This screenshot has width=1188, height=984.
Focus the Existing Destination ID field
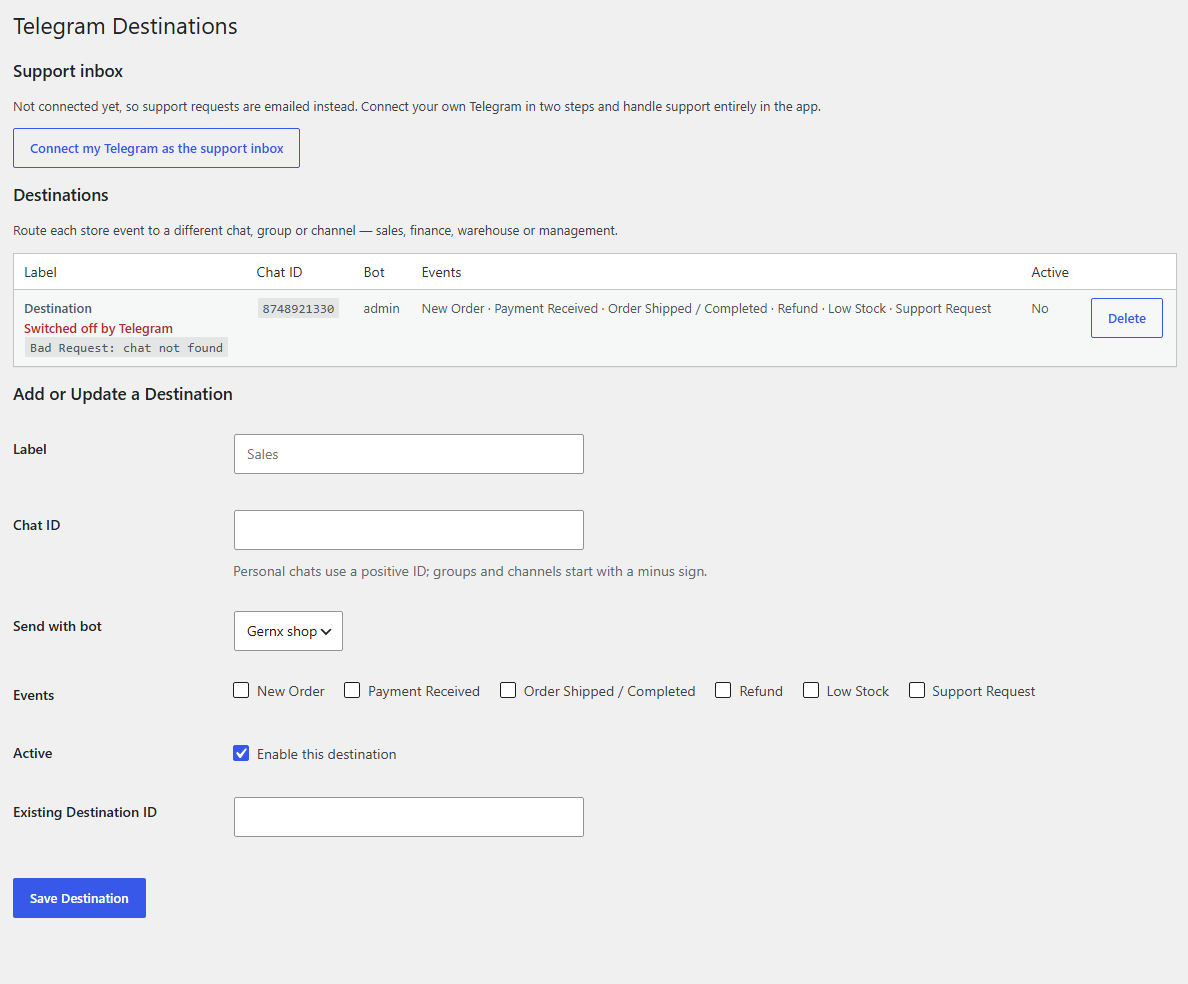408,817
